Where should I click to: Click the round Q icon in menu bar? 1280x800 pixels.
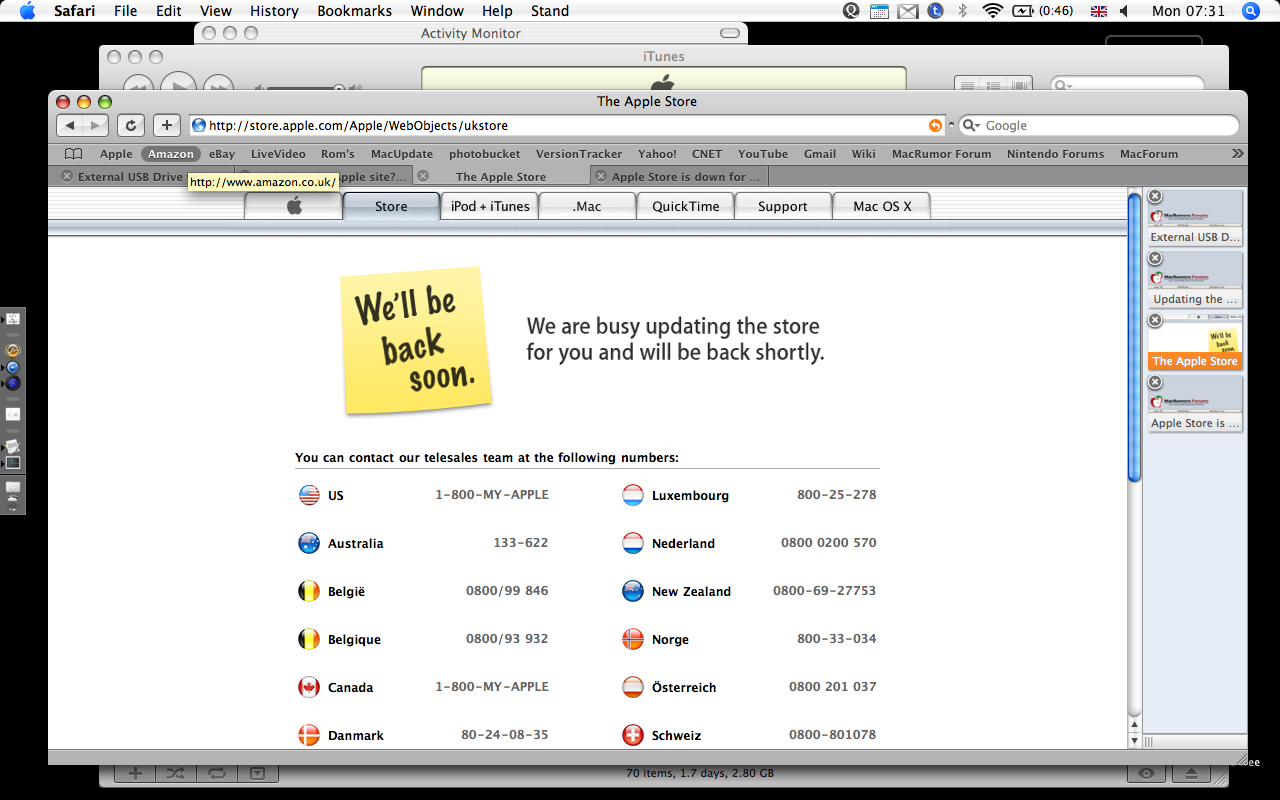coord(851,11)
